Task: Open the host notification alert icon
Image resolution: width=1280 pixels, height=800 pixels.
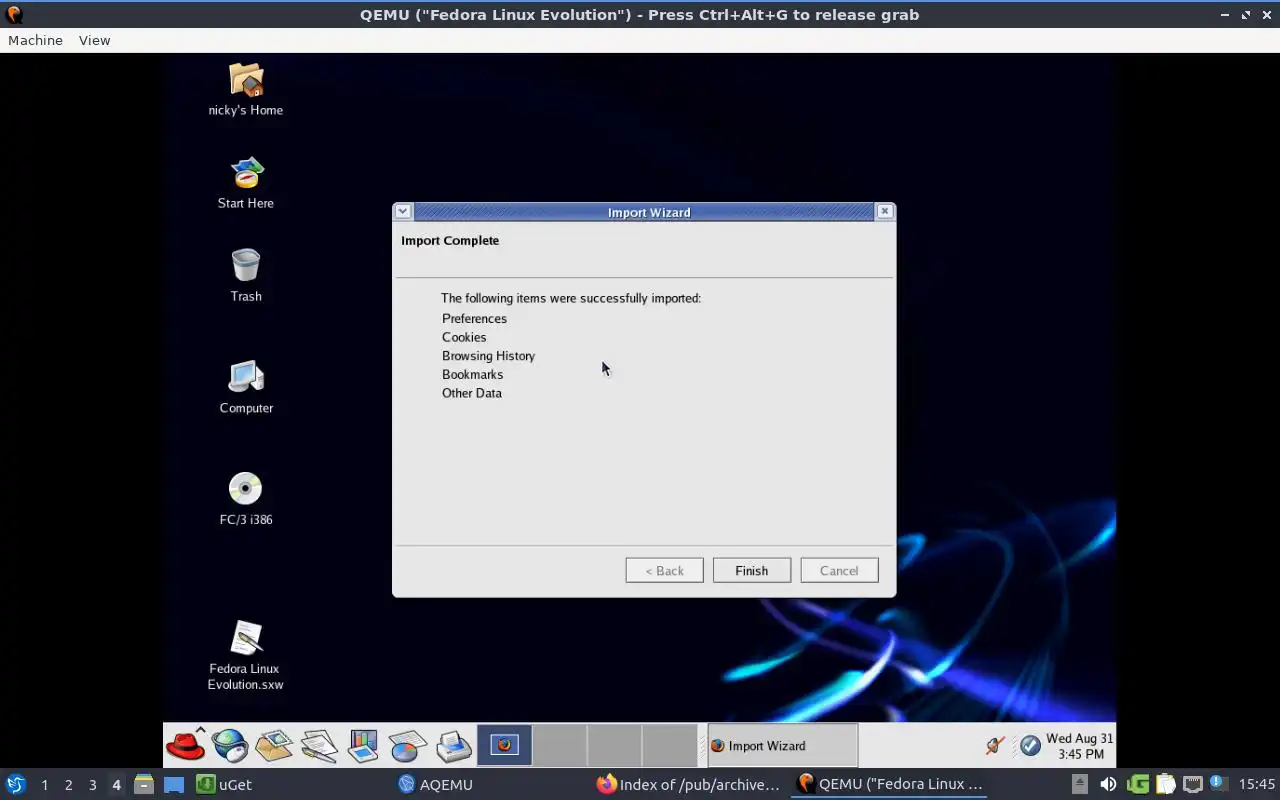Action: (1218, 784)
